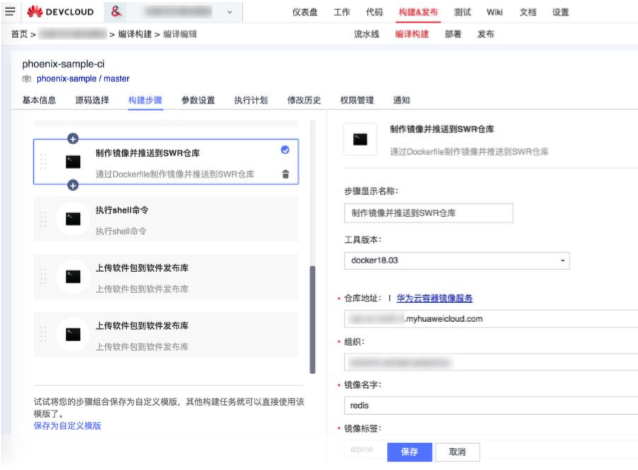Click the 组织 input field
The width and height of the screenshot is (638, 470).
491,362
